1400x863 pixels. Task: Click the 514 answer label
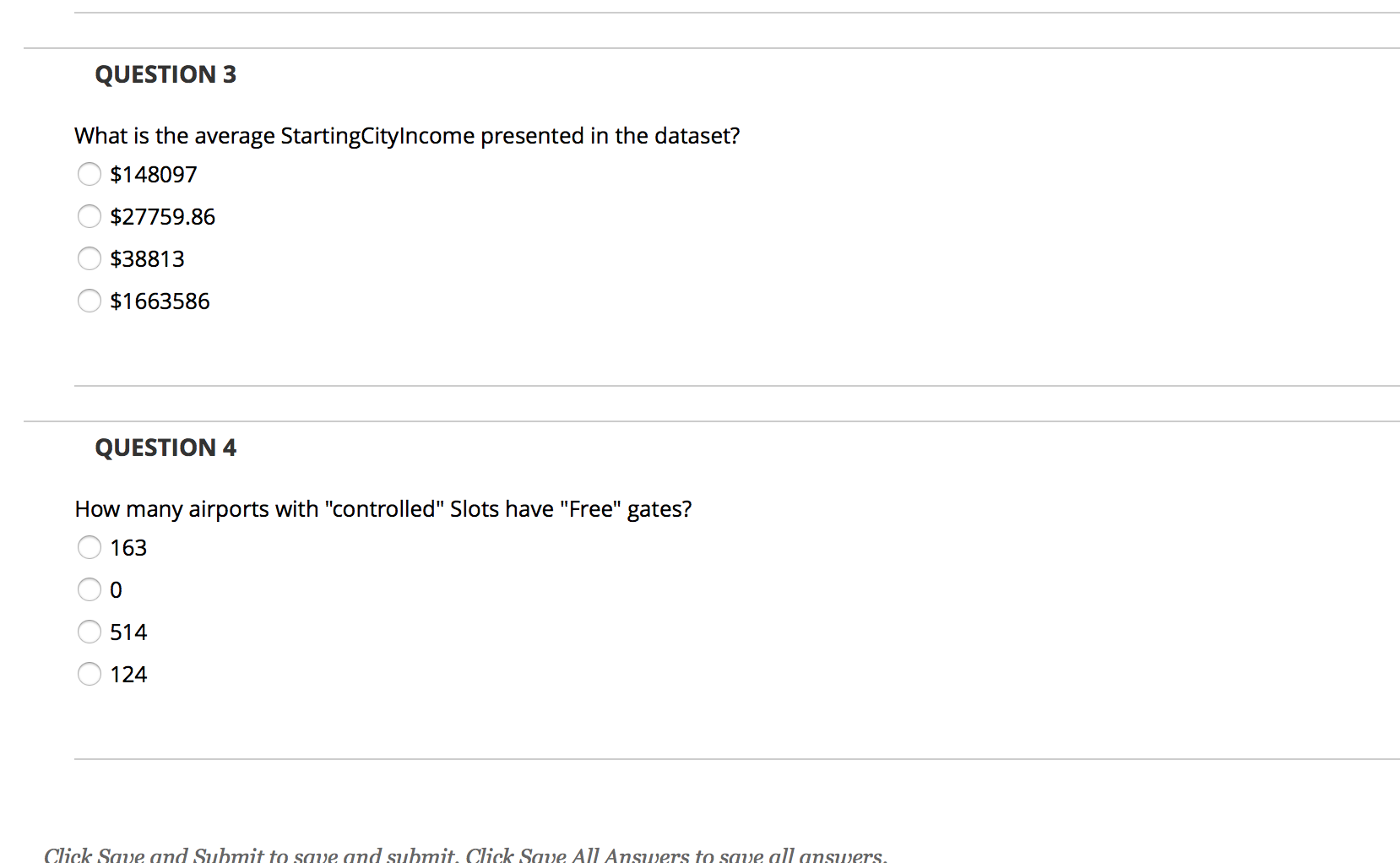coord(128,632)
